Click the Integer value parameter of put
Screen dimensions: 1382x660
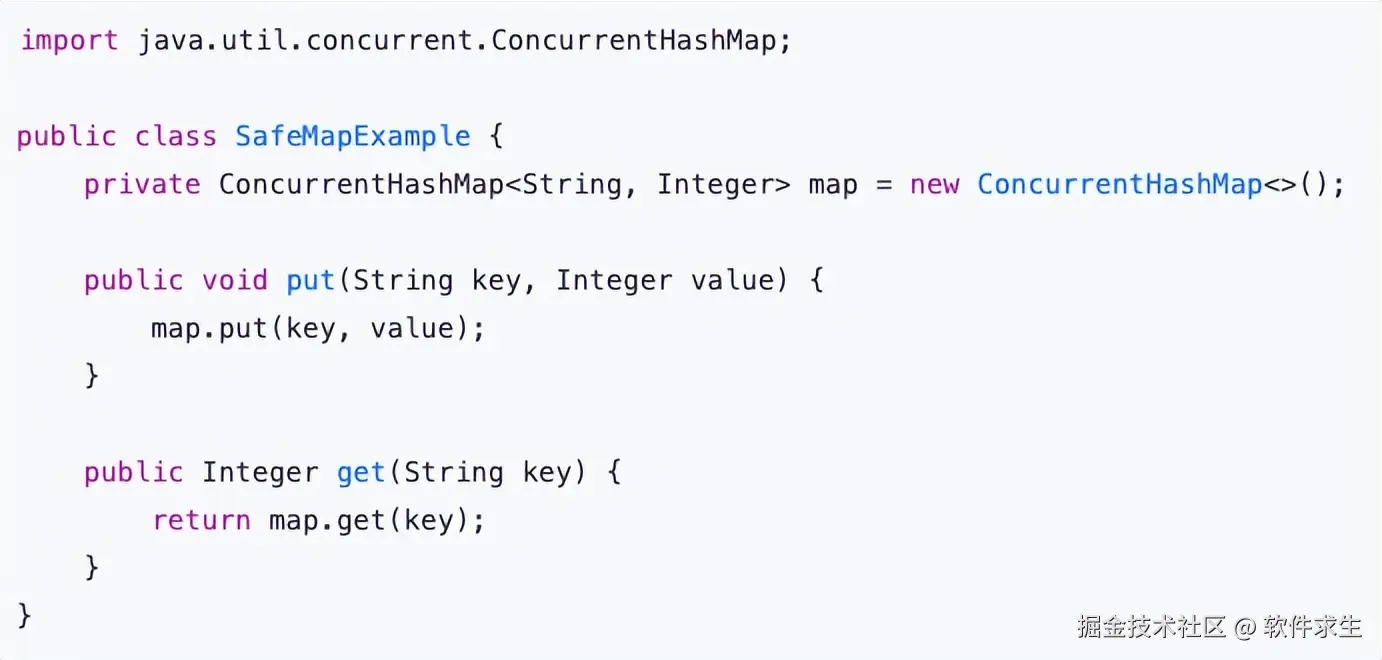coord(664,281)
